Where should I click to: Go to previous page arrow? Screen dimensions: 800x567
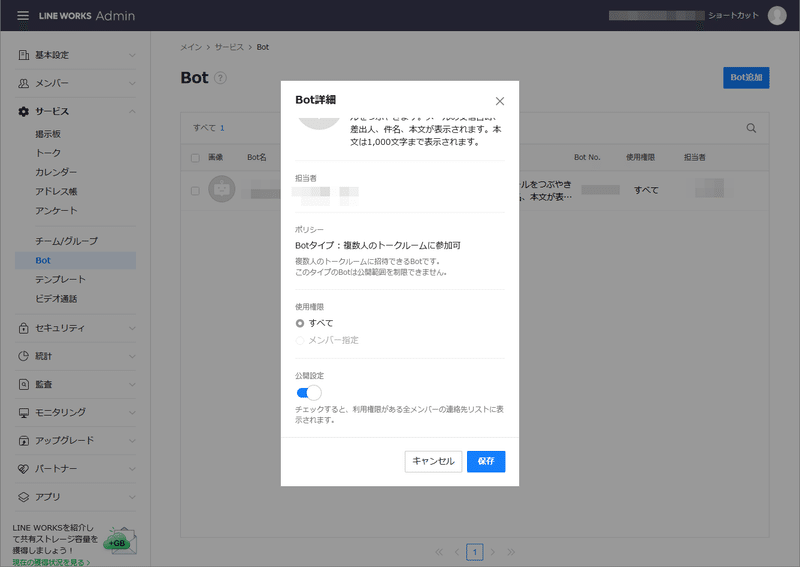[x=457, y=552]
